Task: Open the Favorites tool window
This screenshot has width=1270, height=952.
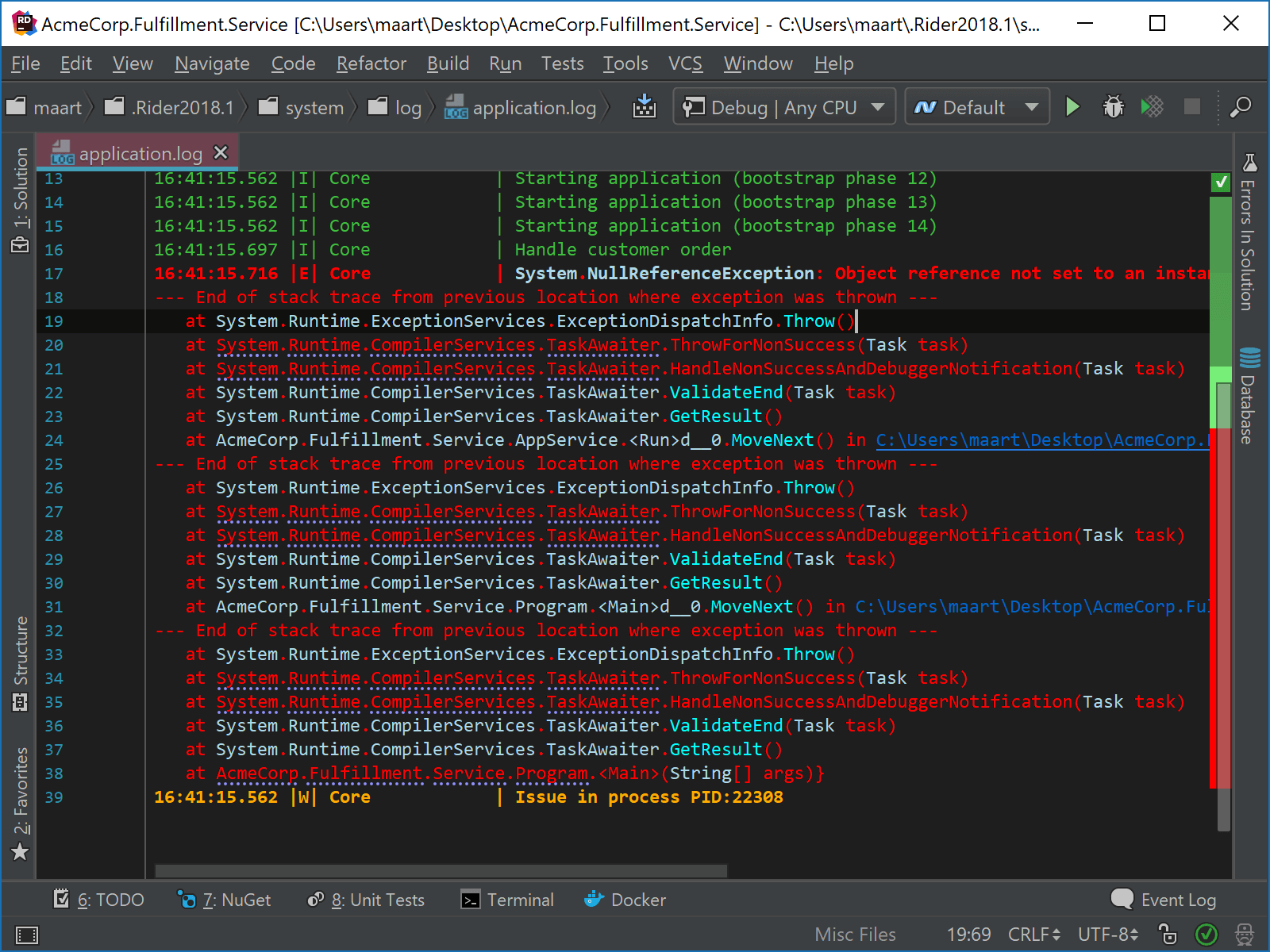Action: 20,804
